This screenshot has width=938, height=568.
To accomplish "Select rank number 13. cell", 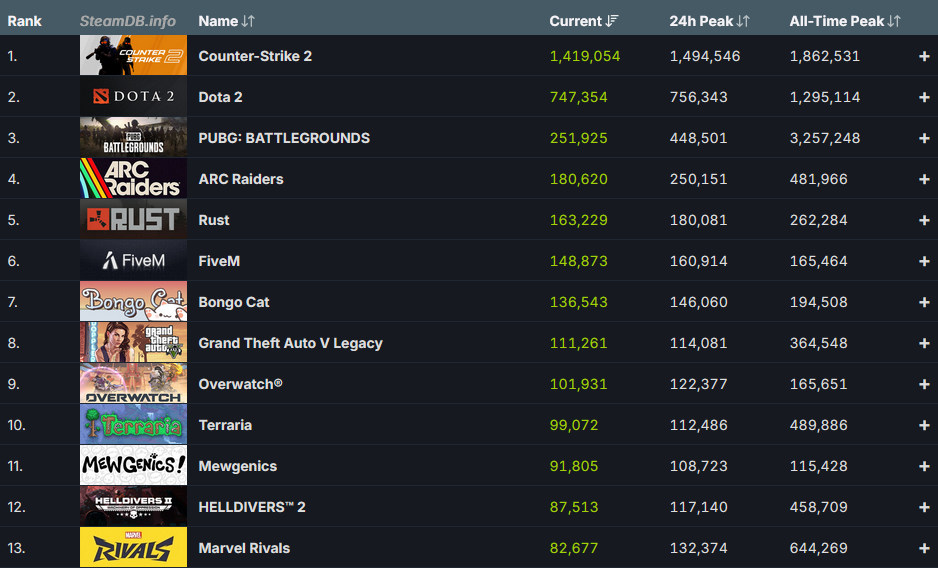I will pos(16,548).
